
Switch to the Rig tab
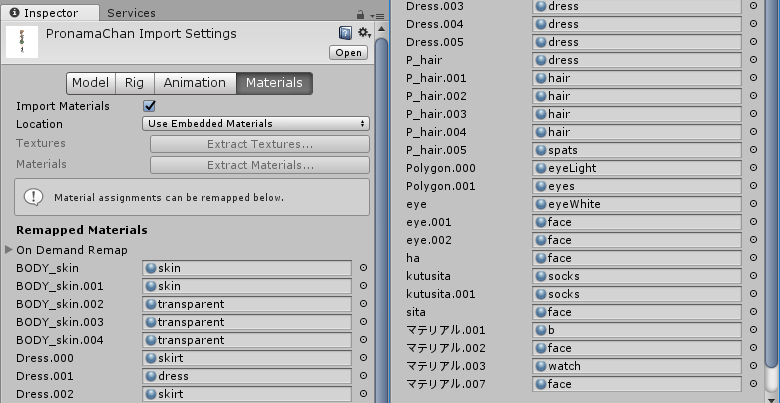[x=134, y=84]
